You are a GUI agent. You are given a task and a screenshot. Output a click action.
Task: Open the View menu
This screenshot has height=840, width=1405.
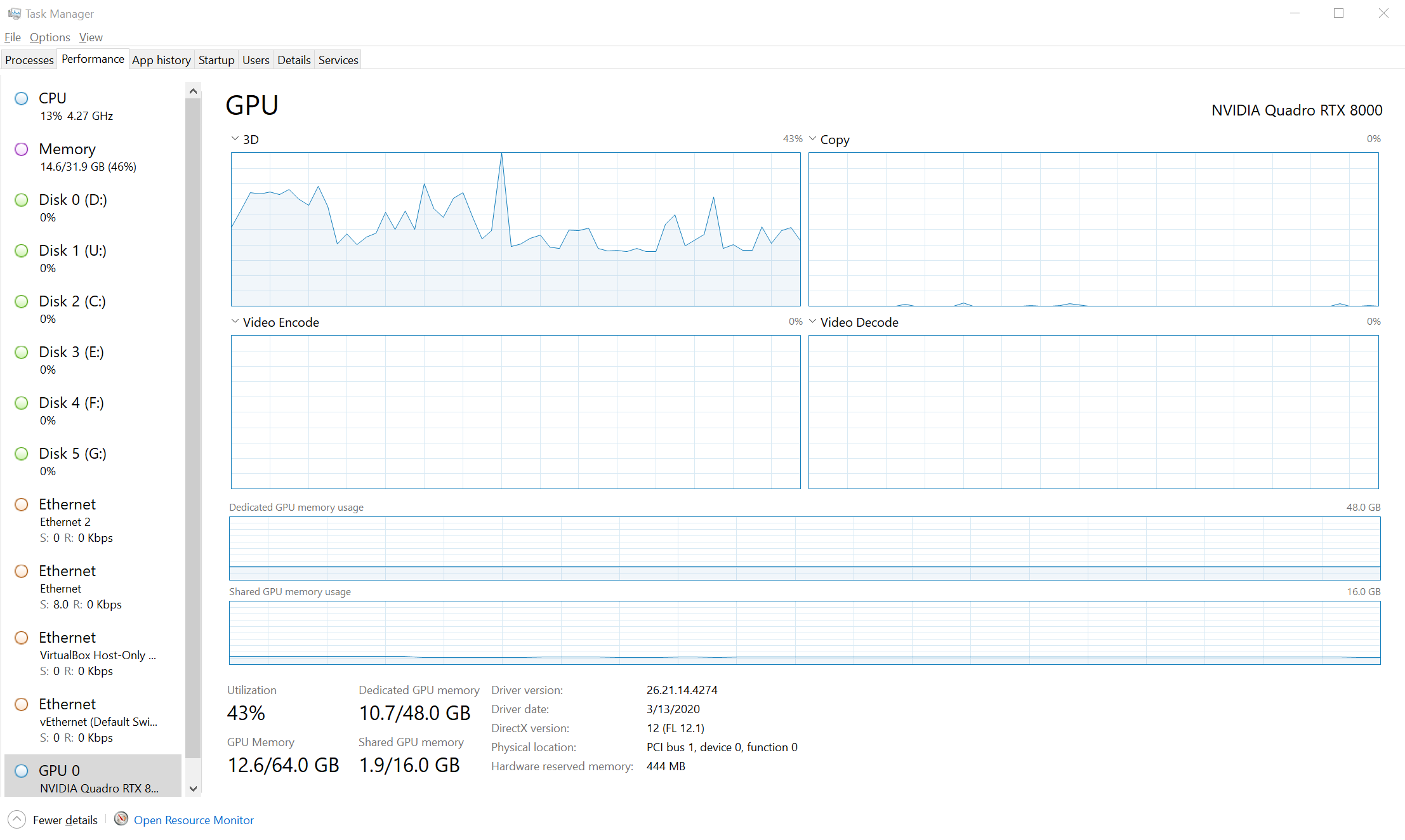[90, 37]
